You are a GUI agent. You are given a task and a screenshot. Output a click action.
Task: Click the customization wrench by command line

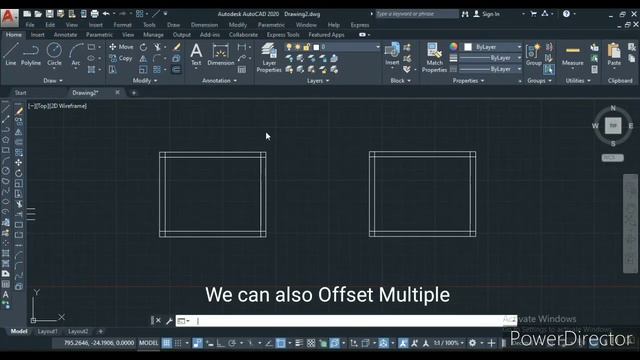pyautogui.click(x=169, y=321)
